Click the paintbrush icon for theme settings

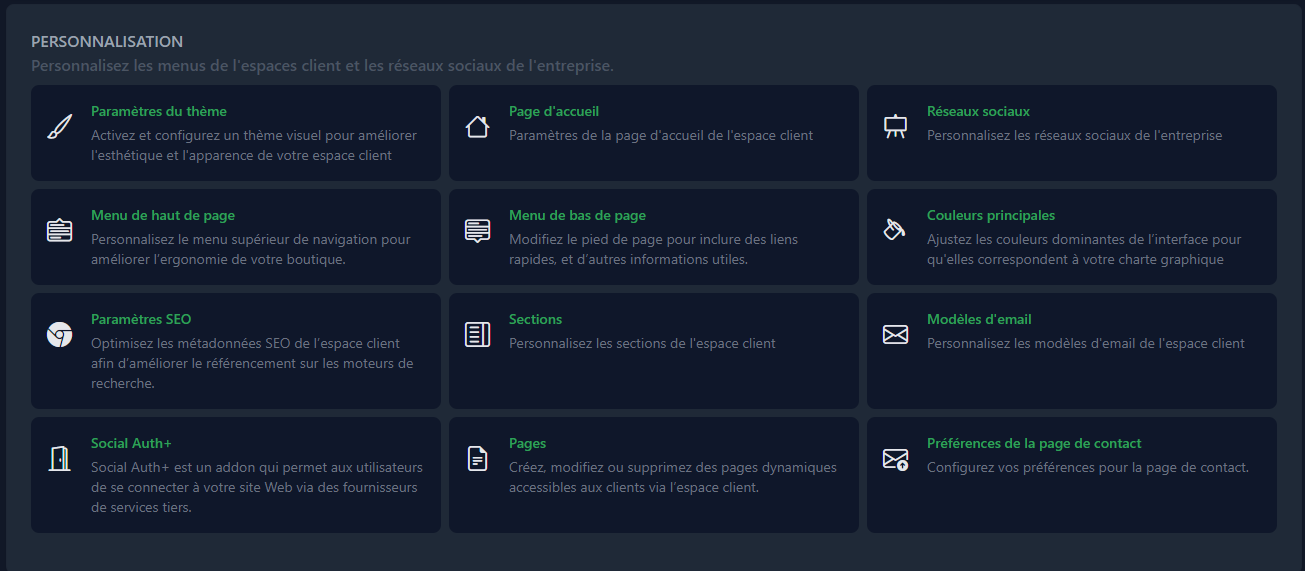click(60, 127)
